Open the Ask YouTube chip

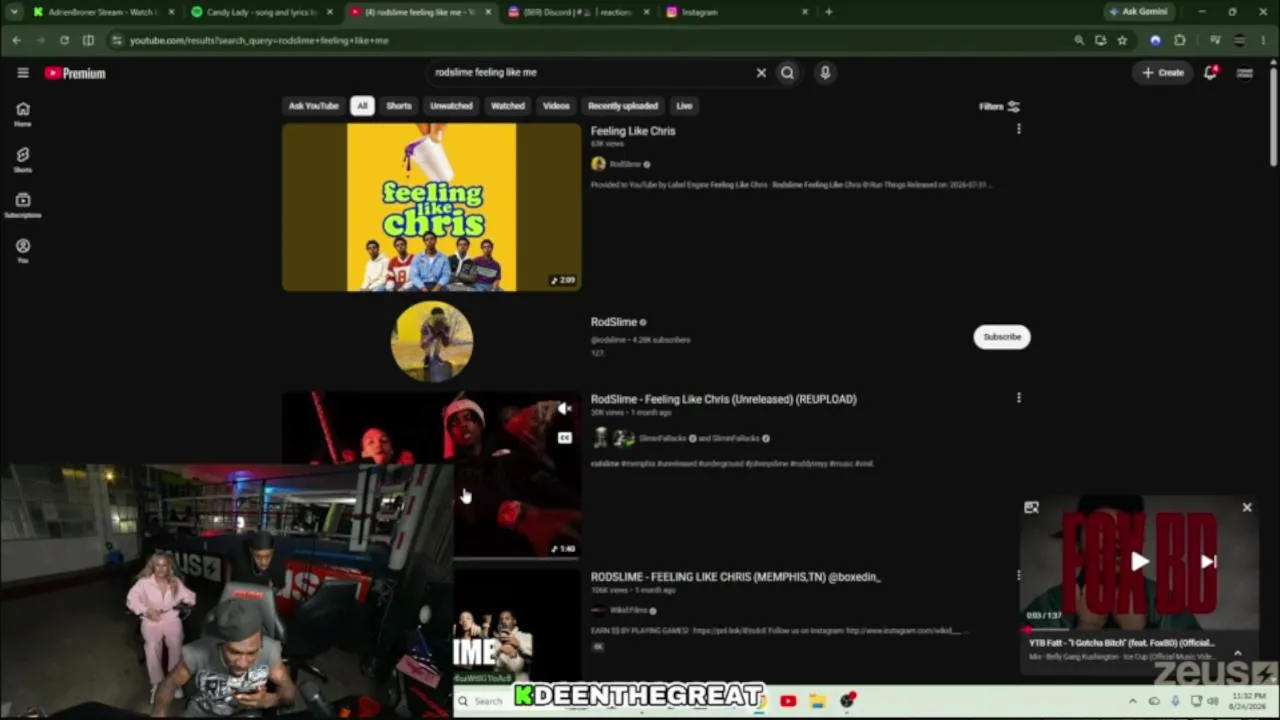pyautogui.click(x=314, y=106)
